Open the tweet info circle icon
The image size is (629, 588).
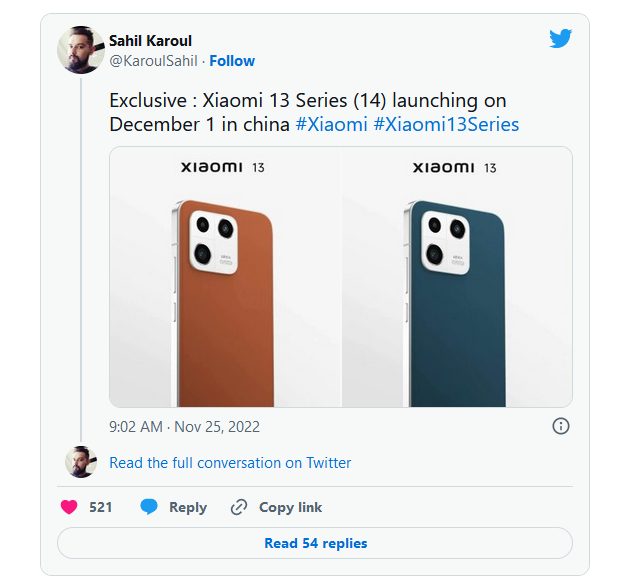[561, 426]
